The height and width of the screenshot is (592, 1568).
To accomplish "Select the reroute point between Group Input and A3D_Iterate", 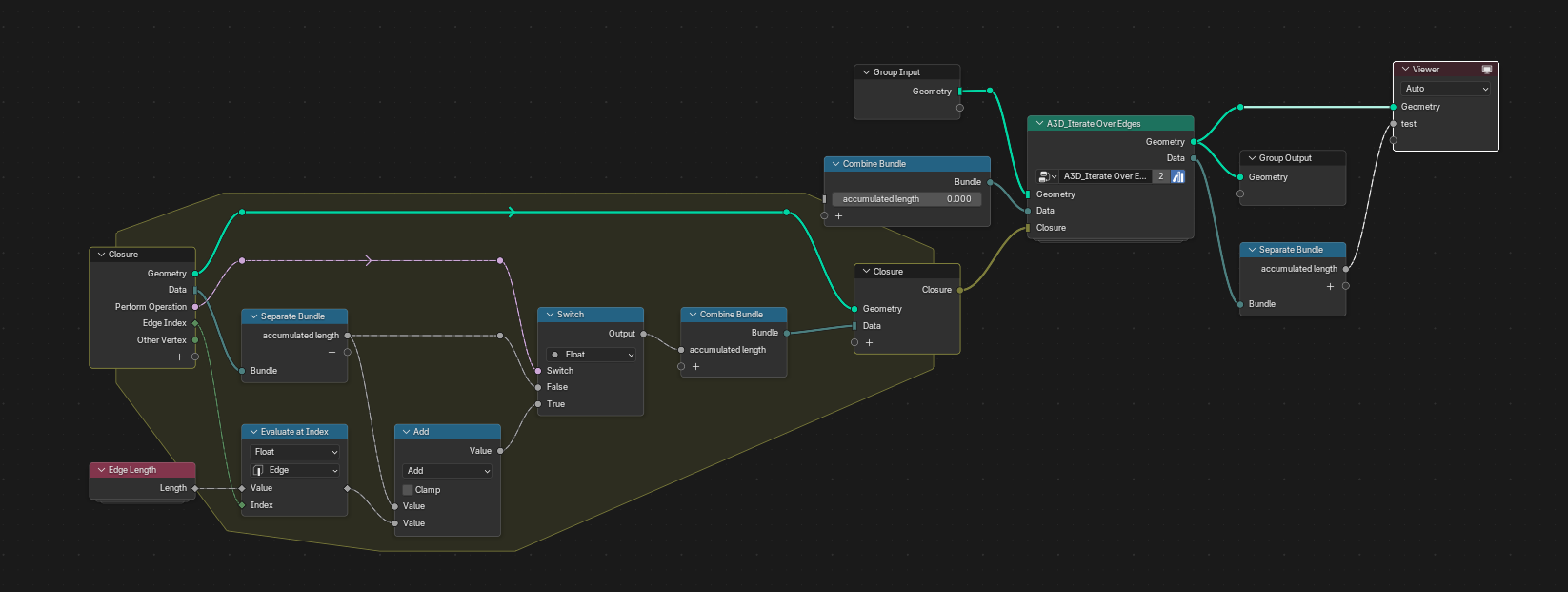I will [990, 92].
